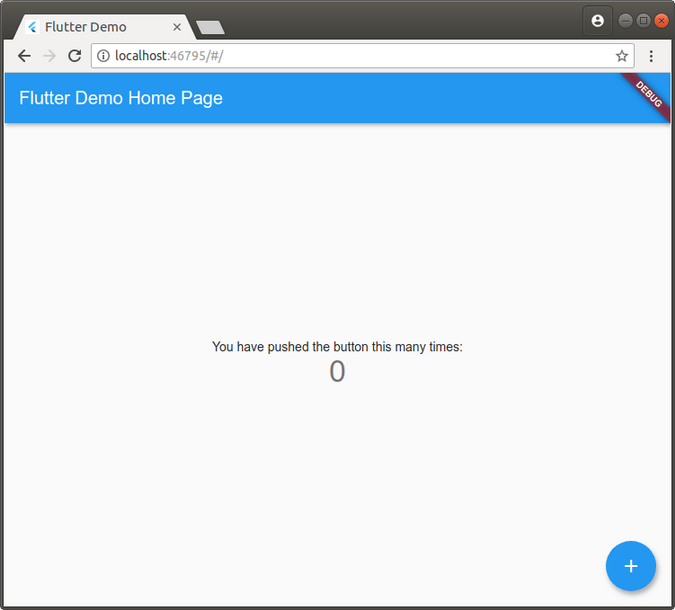Viewport: 675px width, 610px height.
Task: View site information for localhost
Action: (x=103, y=56)
